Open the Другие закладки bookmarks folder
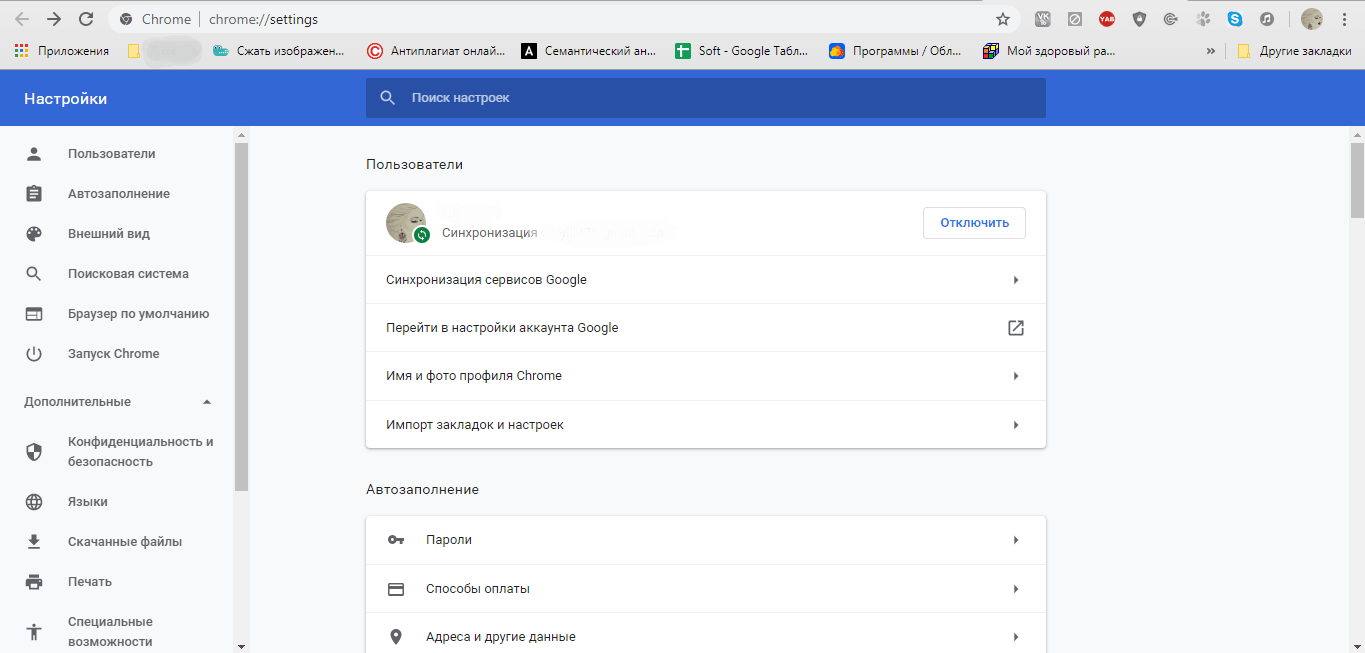 [1294, 51]
